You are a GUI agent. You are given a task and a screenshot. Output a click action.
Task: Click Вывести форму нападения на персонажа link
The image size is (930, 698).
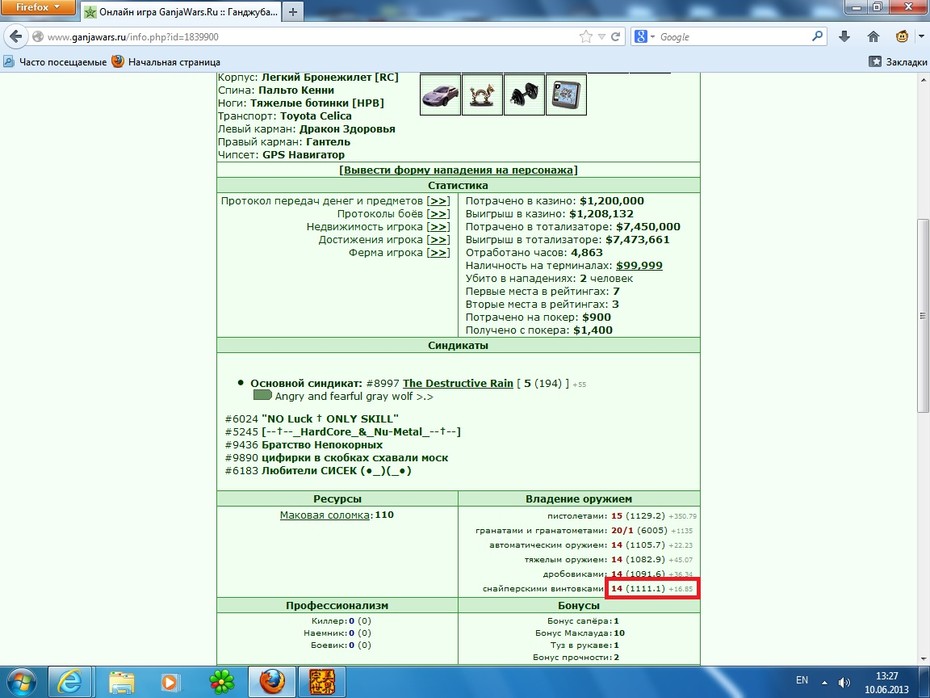coord(458,170)
